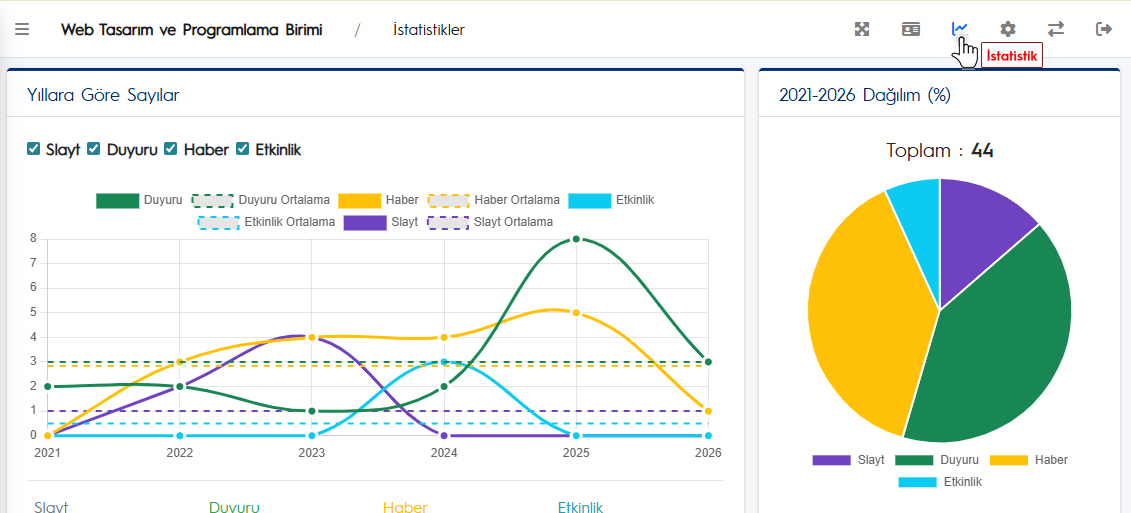Open the settings gear icon
1131x513 pixels.
pyautogui.click(x=1008, y=29)
